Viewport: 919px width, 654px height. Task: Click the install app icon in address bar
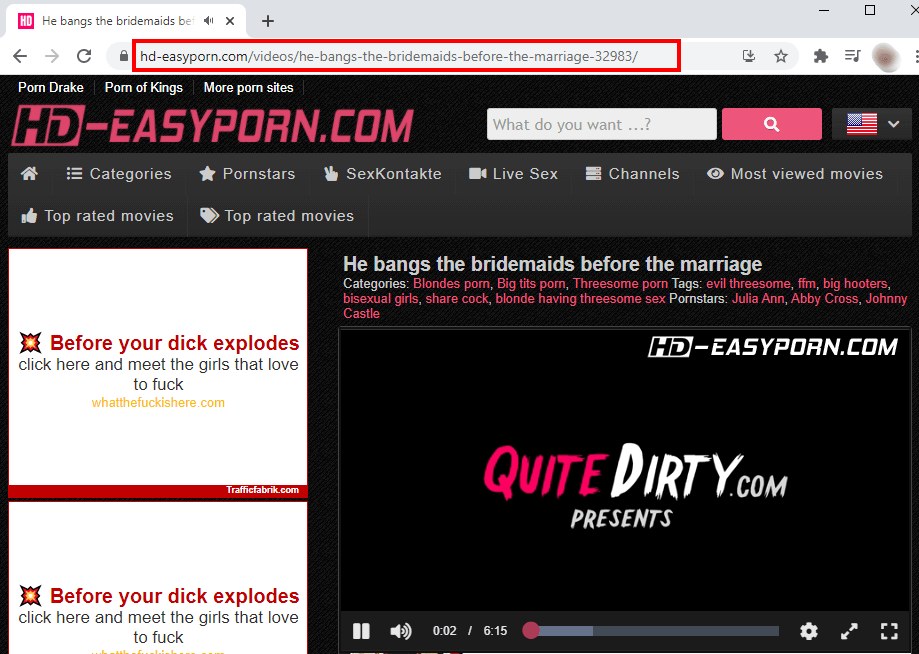(748, 56)
